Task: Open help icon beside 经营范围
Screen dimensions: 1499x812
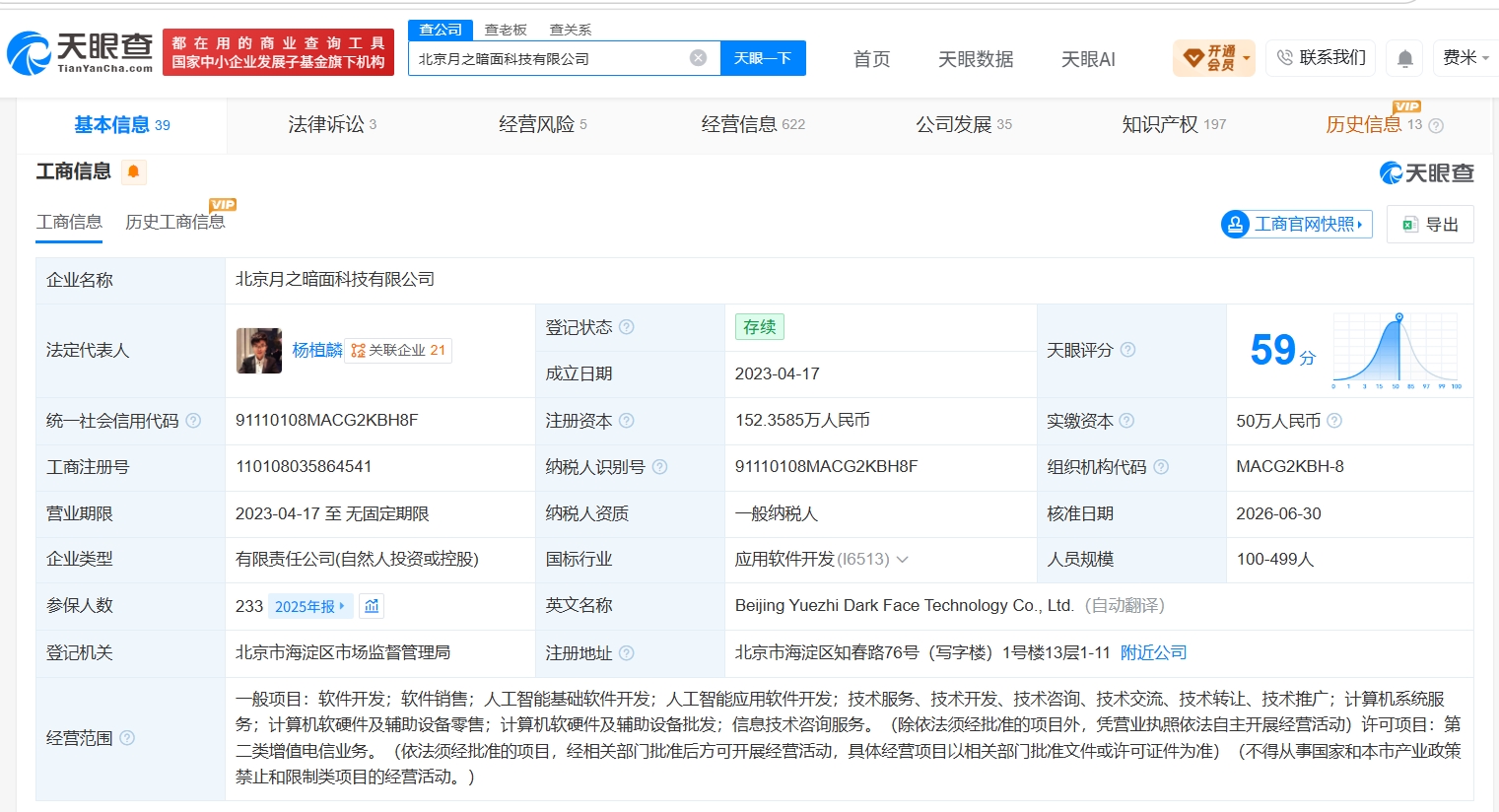Action: tap(127, 738)
